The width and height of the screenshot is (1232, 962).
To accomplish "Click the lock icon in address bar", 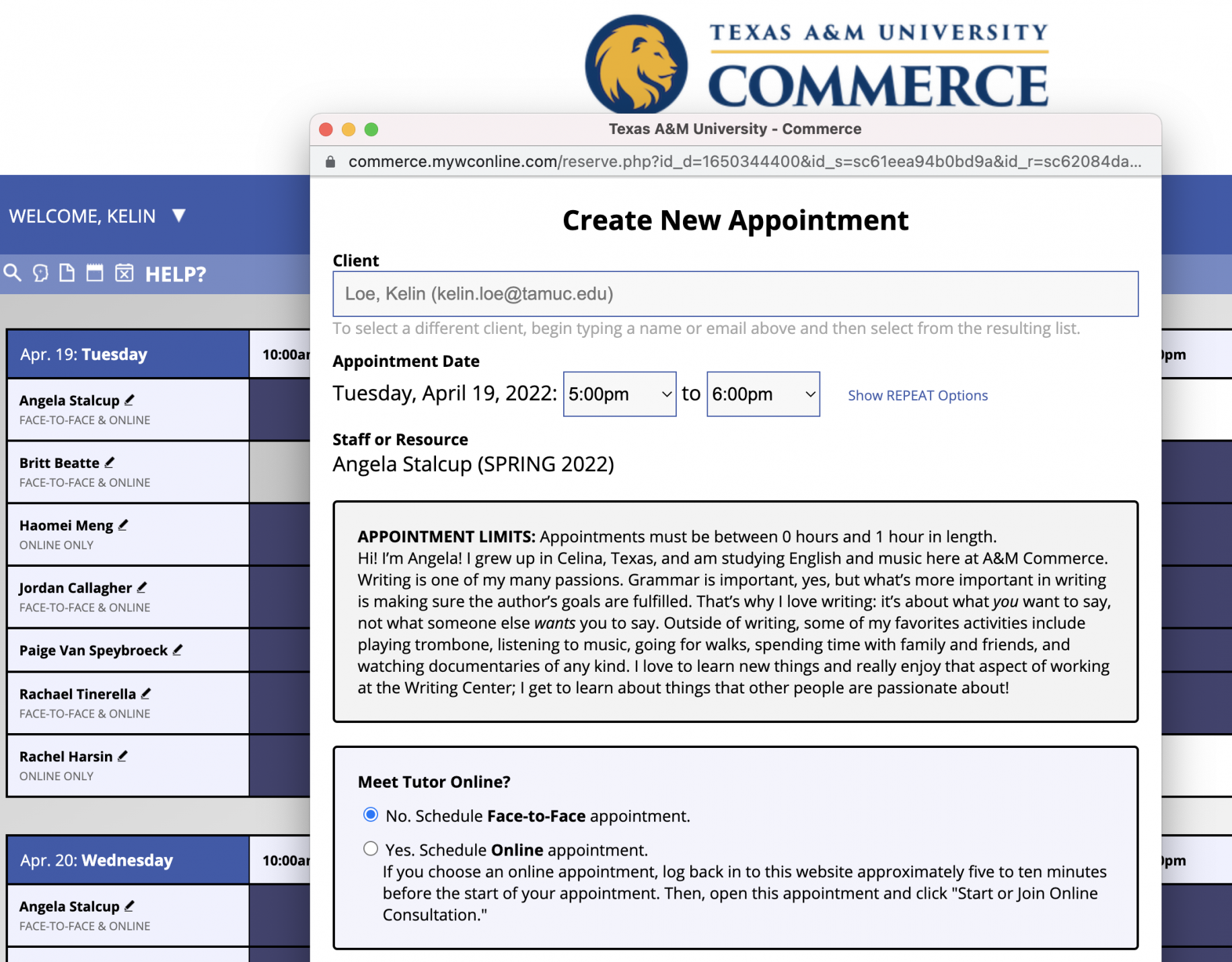I will [330, 162].
